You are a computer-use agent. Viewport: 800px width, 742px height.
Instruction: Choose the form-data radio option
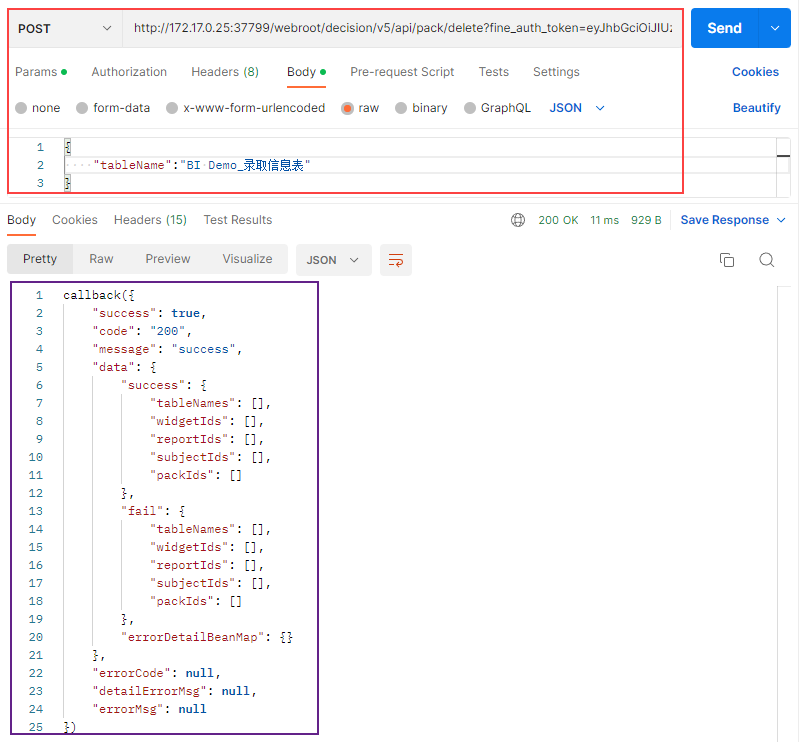[83, 108]
